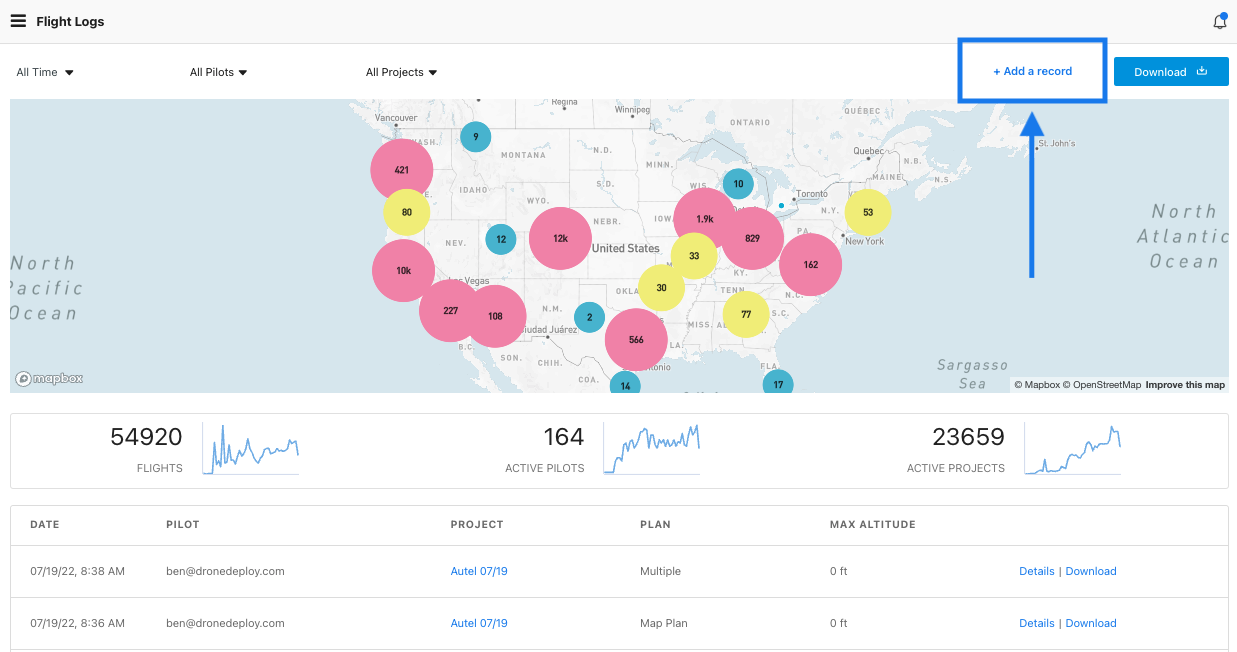Select the 421 pink map cluster

point(401,170)
